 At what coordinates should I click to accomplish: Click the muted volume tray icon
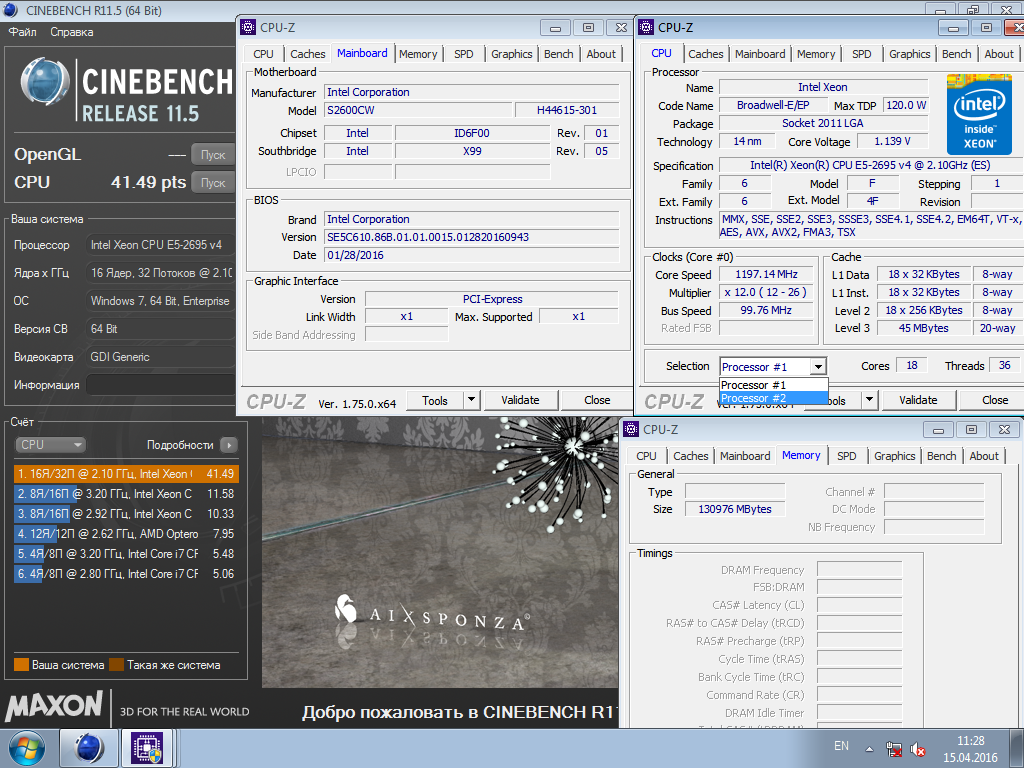click(x=918, y=749)
